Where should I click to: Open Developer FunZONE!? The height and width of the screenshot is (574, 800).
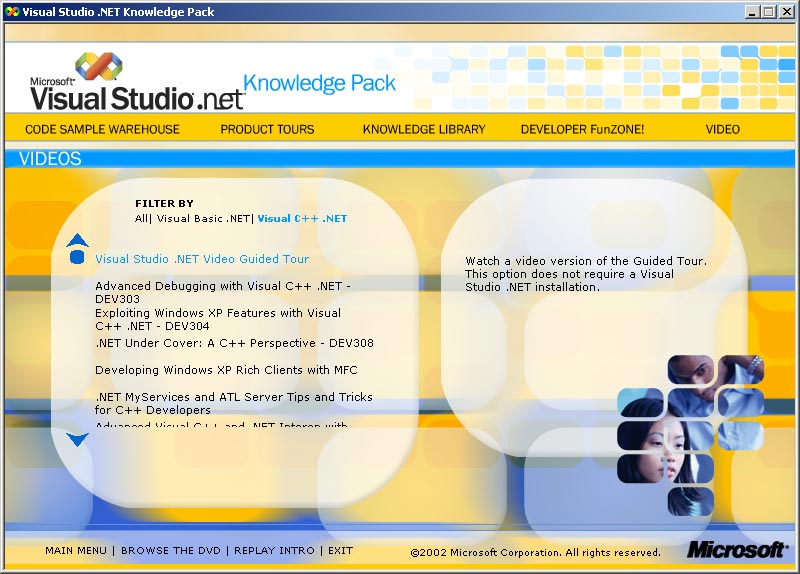point(583,130)
